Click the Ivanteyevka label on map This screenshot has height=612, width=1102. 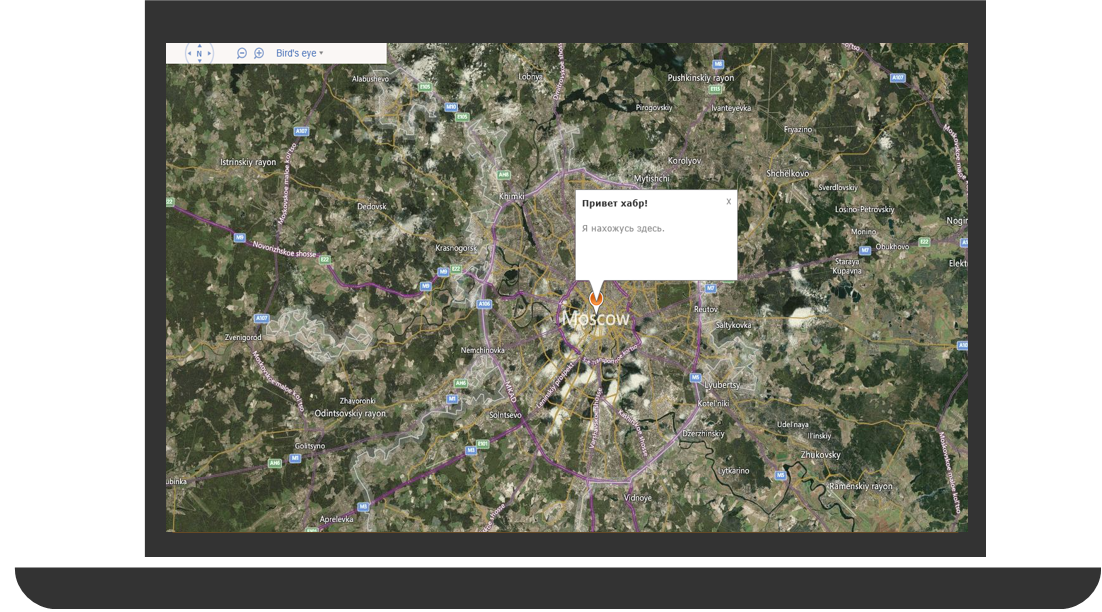[x=731, y=108]
